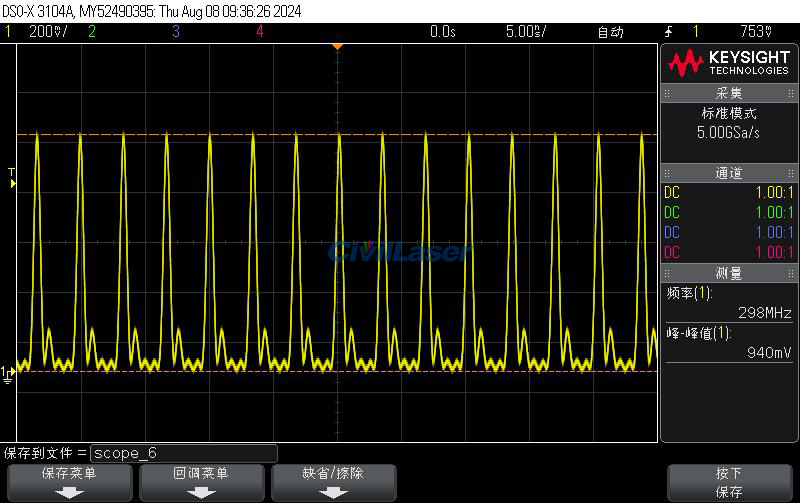
Task: Click the 5.00GSa/s sample rate
Action: (x=728, y=133)
